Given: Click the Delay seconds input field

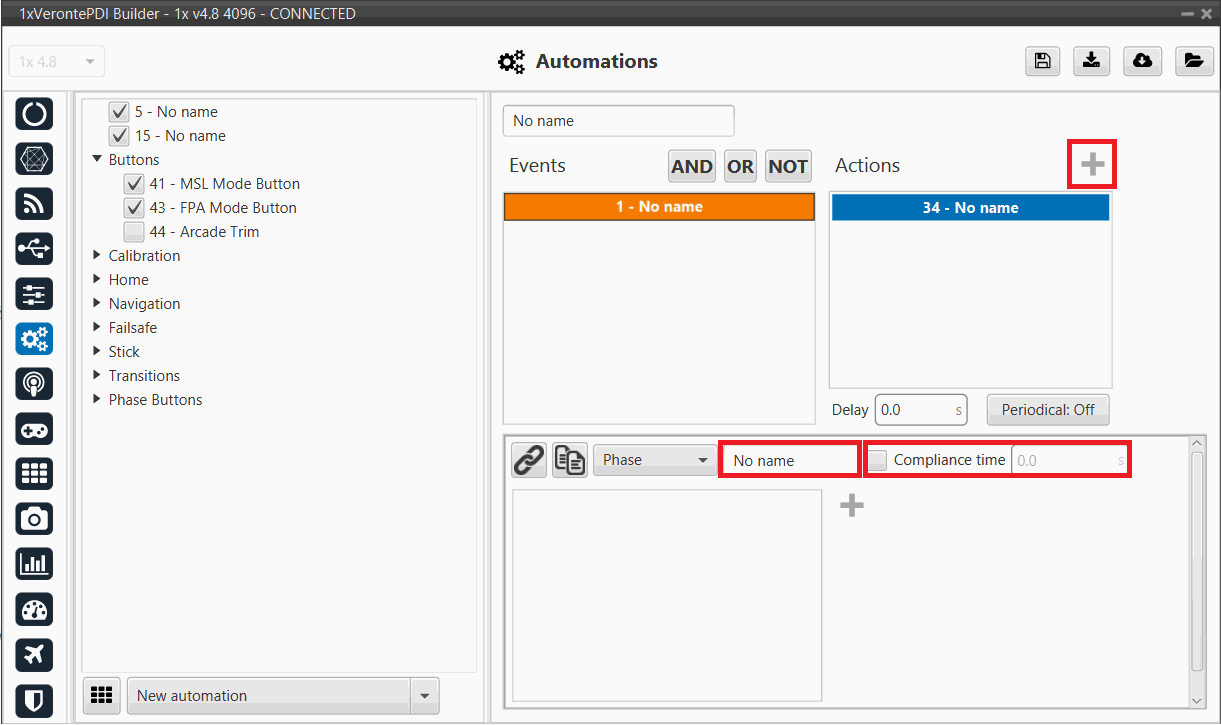Looking at the screenshot, I should pos(915,410).
